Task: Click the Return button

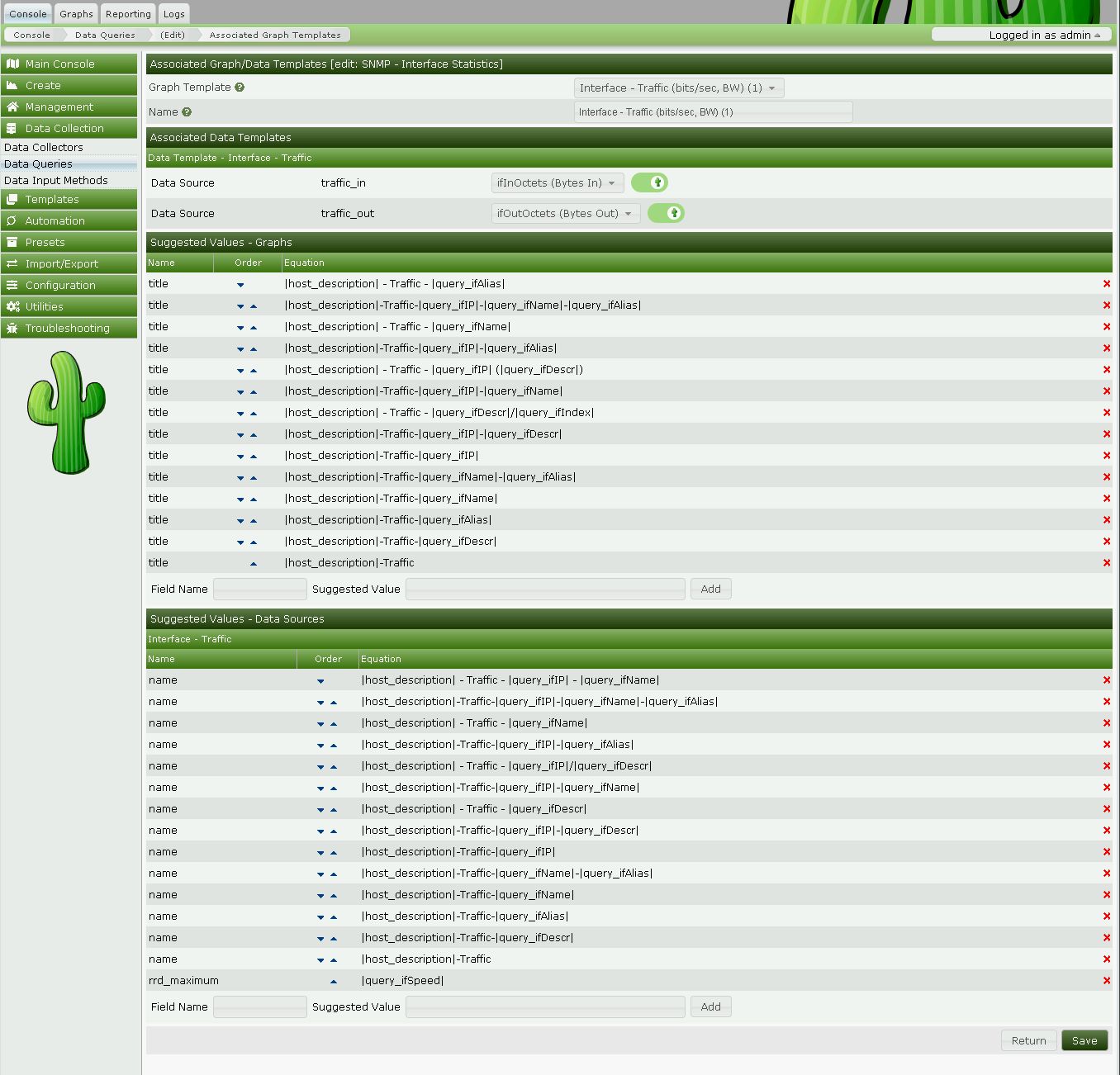Action: coord(1028,1040)
